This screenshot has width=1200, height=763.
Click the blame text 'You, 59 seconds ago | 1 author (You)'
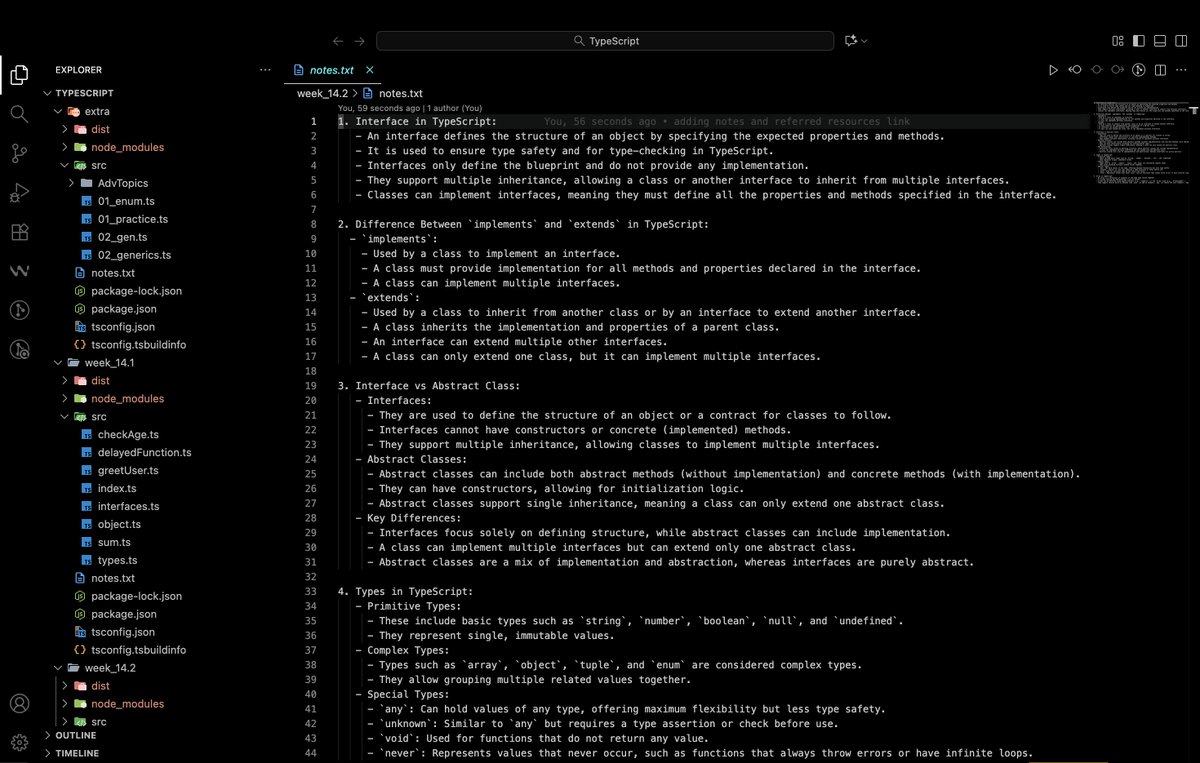pos(410,108)
